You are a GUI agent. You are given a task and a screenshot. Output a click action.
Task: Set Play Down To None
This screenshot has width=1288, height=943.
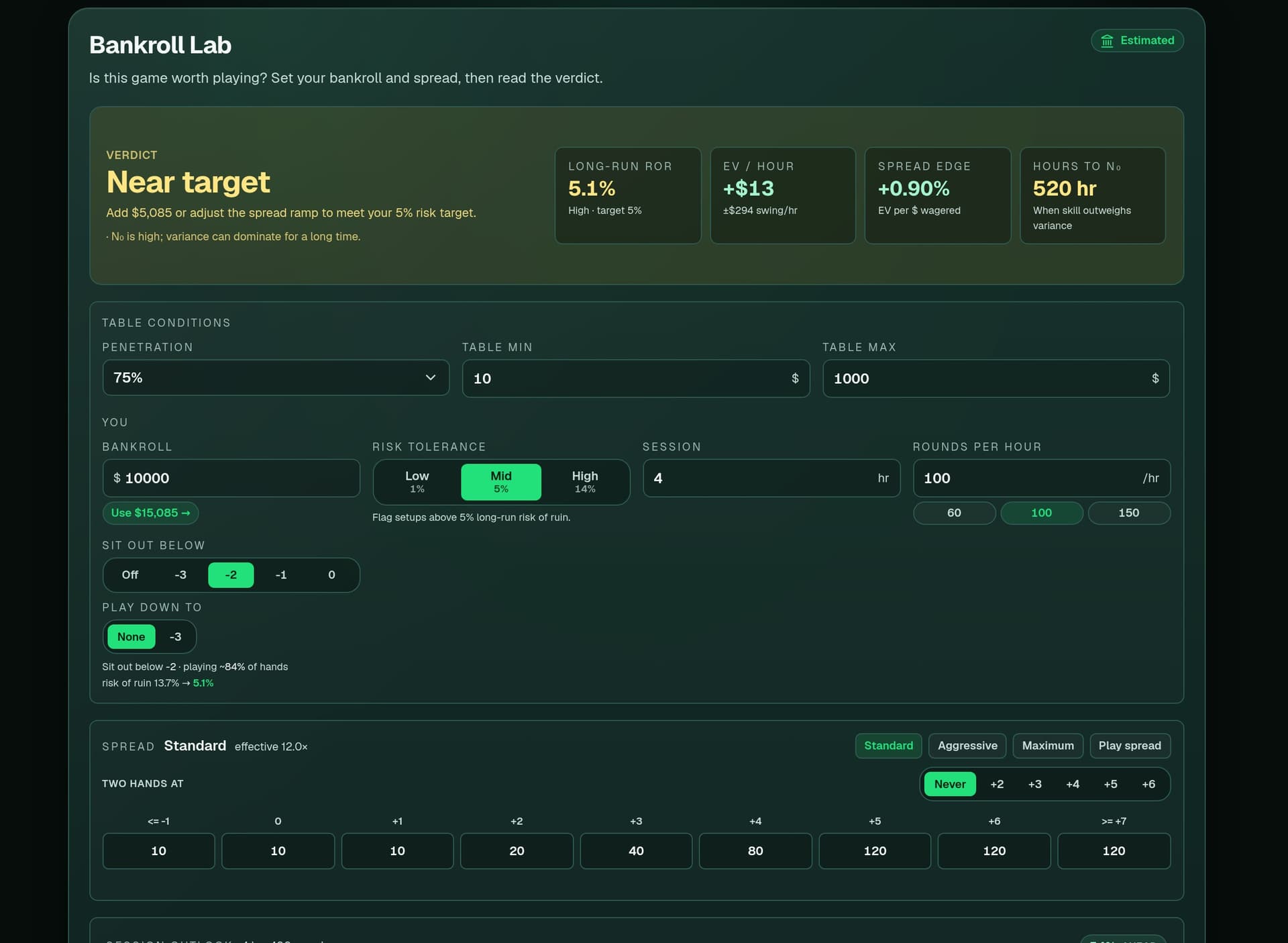tap(131, 637)
